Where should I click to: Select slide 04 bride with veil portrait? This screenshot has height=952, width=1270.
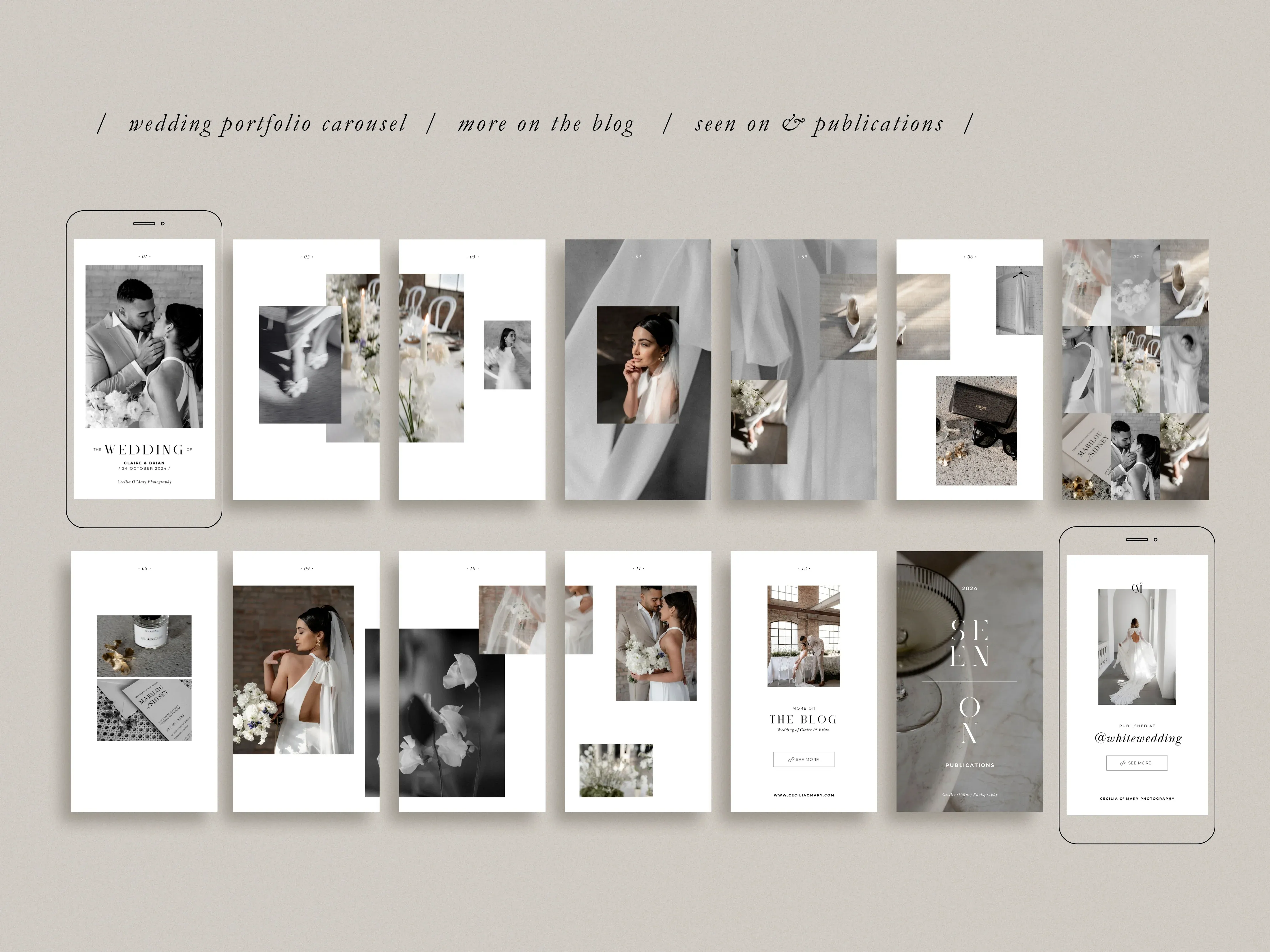[638, 365]
